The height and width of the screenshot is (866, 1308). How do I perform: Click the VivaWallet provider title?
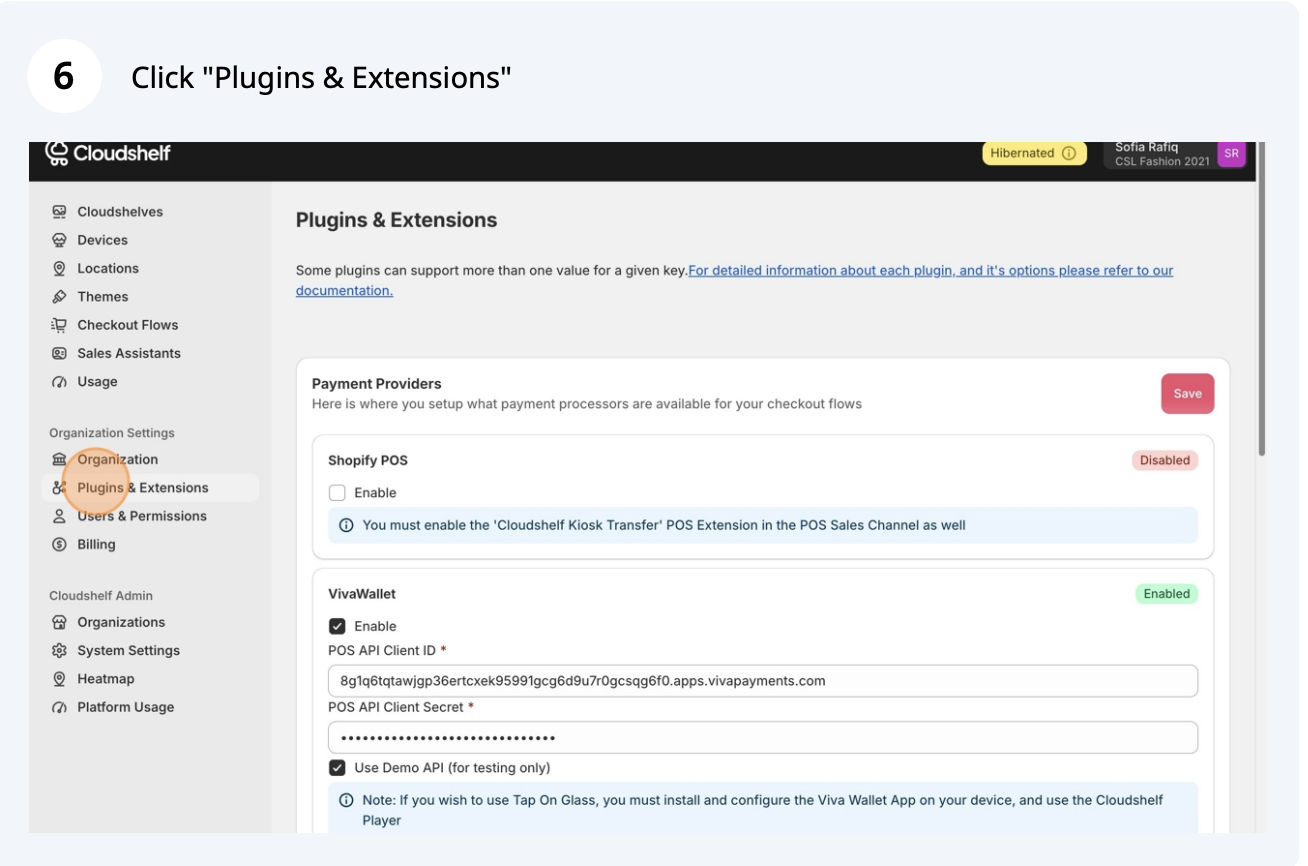362,594
